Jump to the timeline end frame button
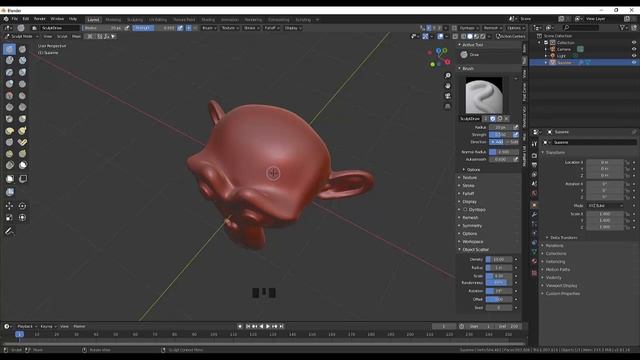Screen dimensions: 640x360 [x=281, y=326]
